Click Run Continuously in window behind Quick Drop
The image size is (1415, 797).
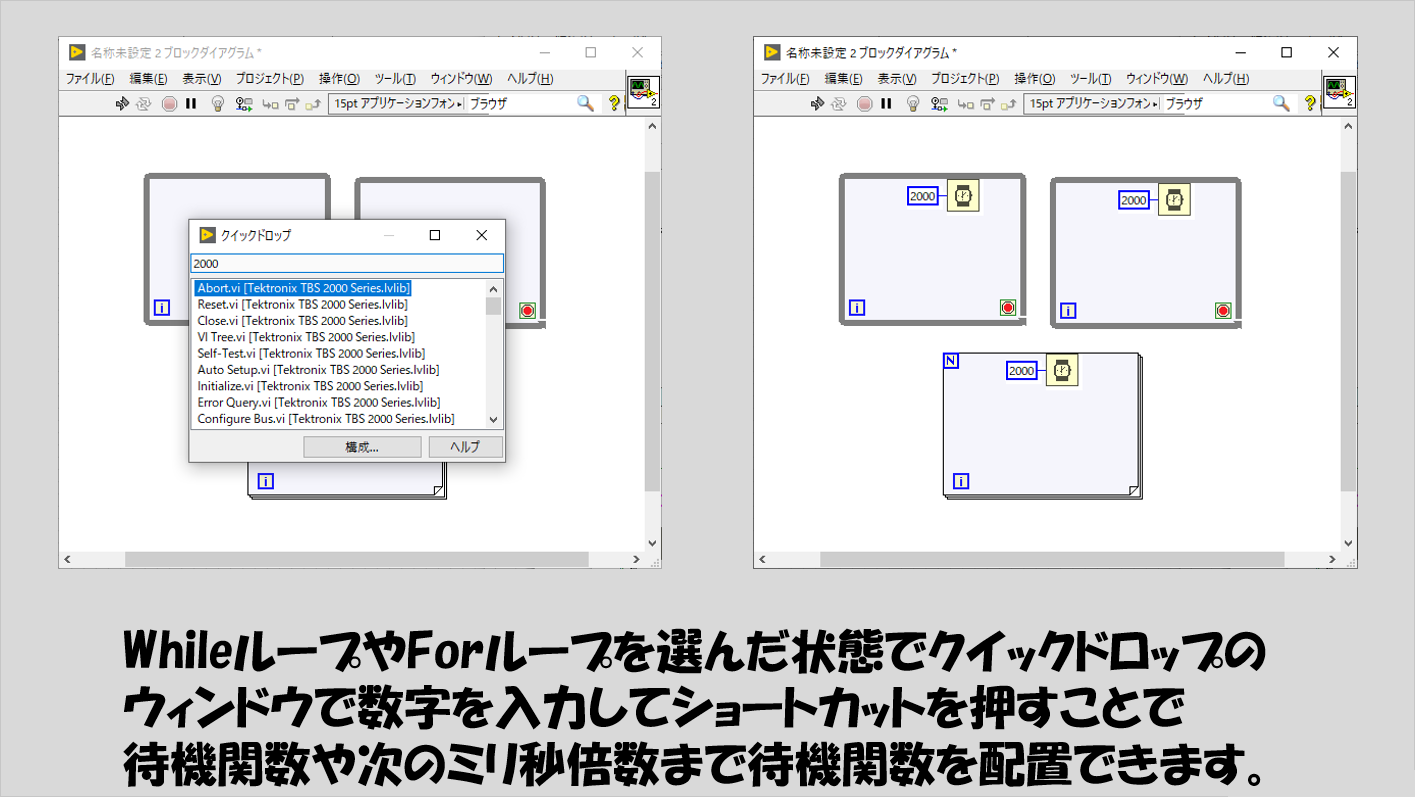[144, 103]
